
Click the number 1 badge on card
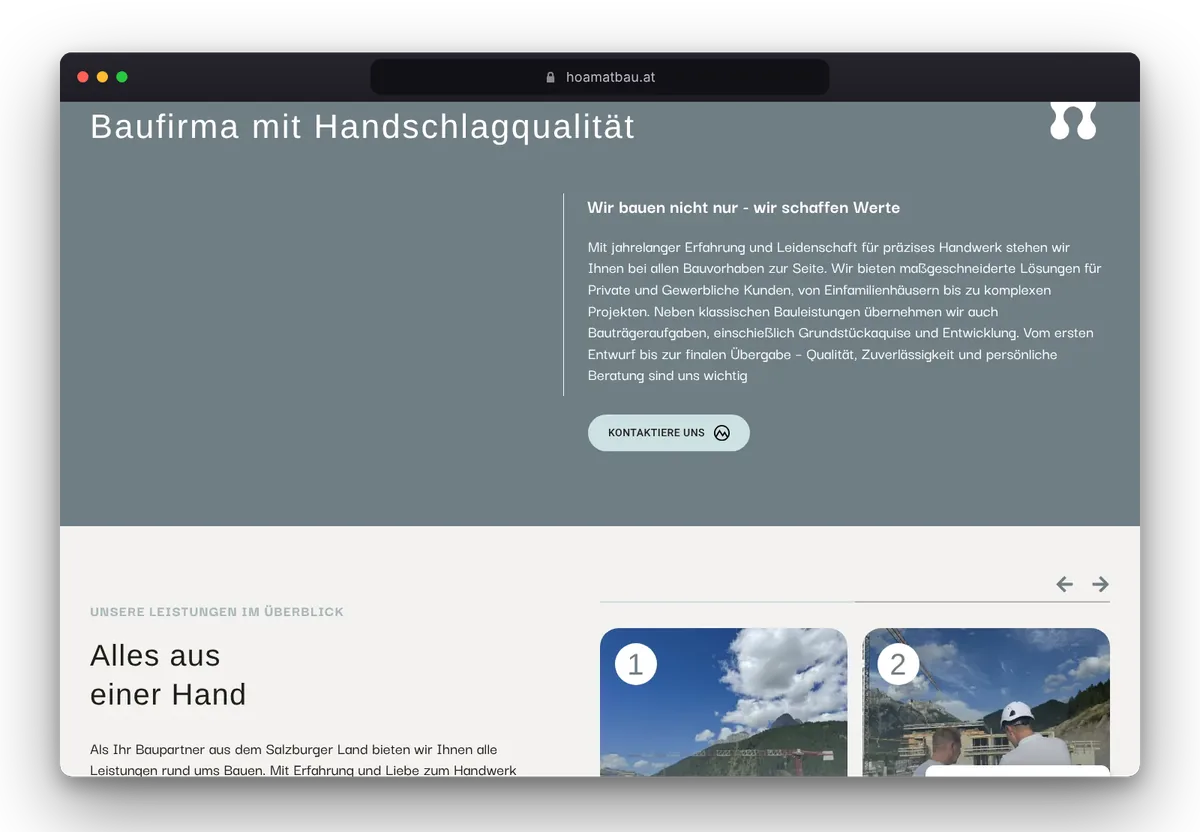click(x=636, y=664)
